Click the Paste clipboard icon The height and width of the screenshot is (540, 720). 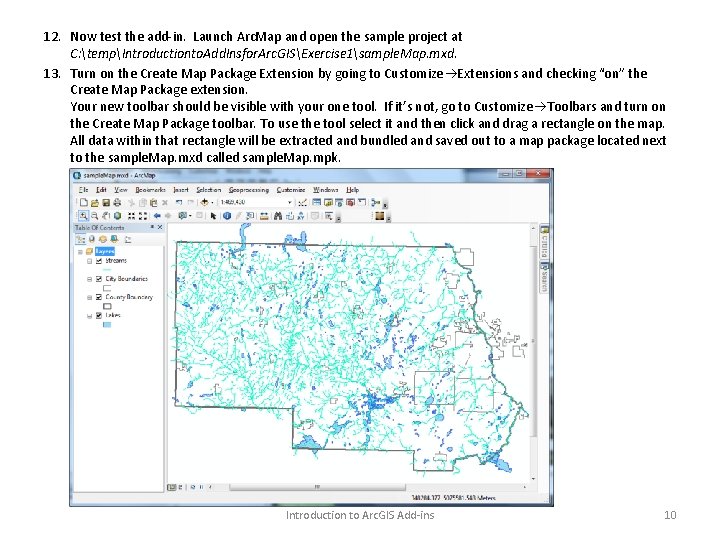click(154, 202)
